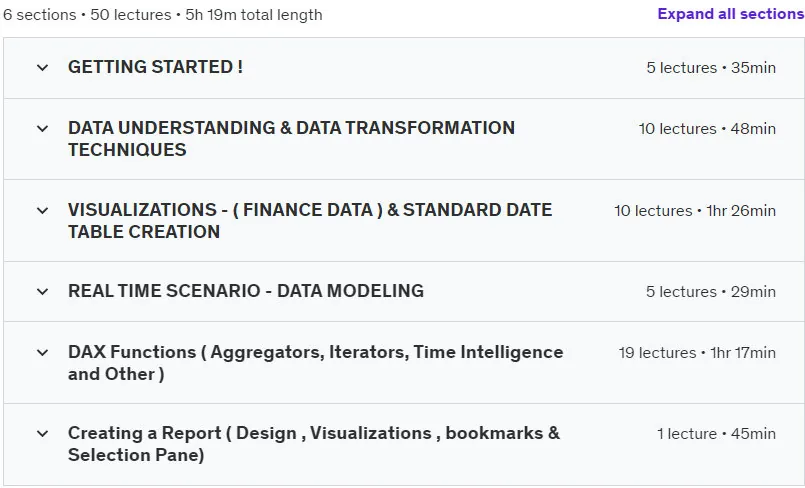
Task: Click the 1 lecture • 45min label
Action: [717, 434]
